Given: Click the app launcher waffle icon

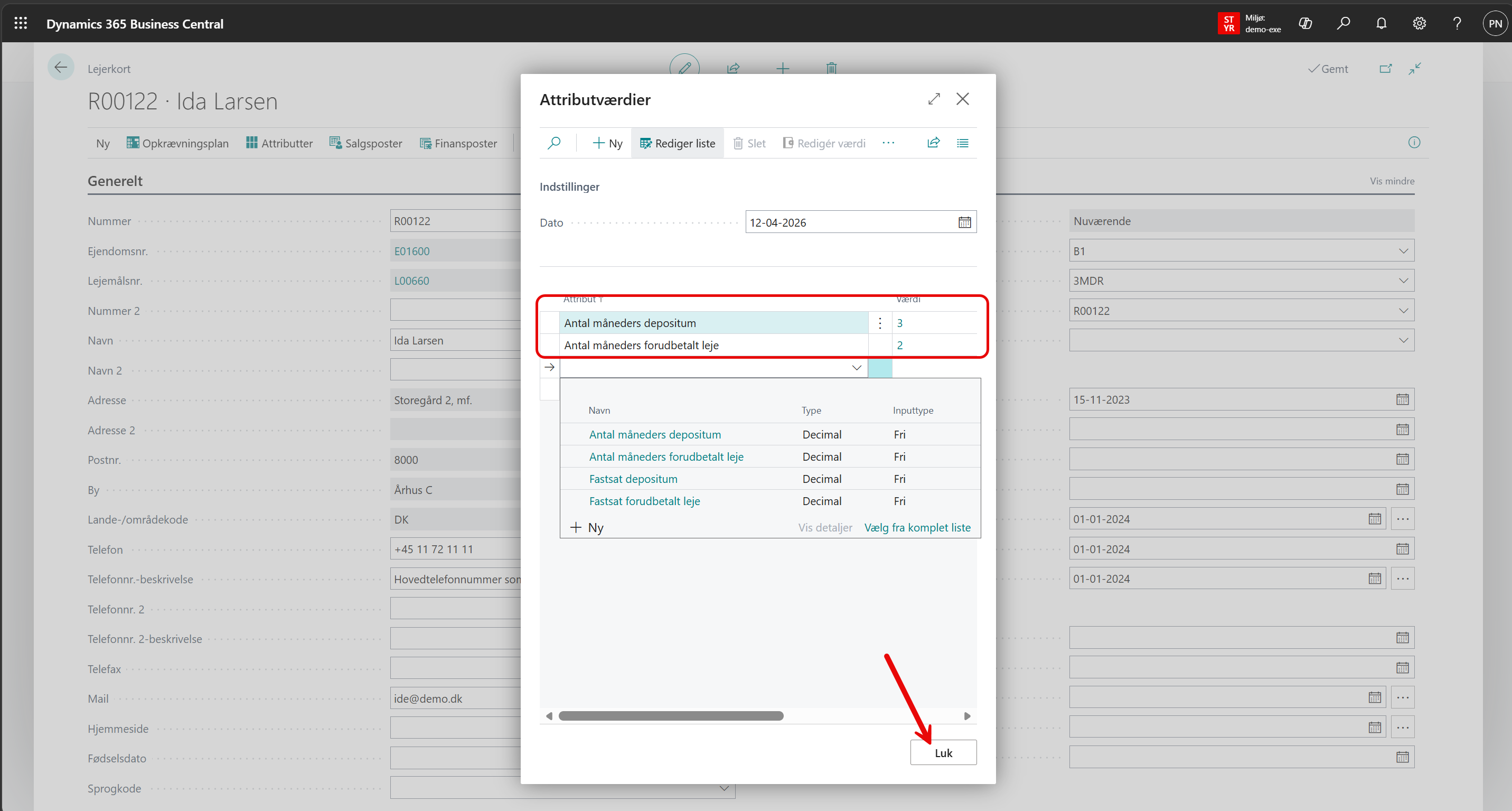Looking at the screenshot, I should 21,23.
